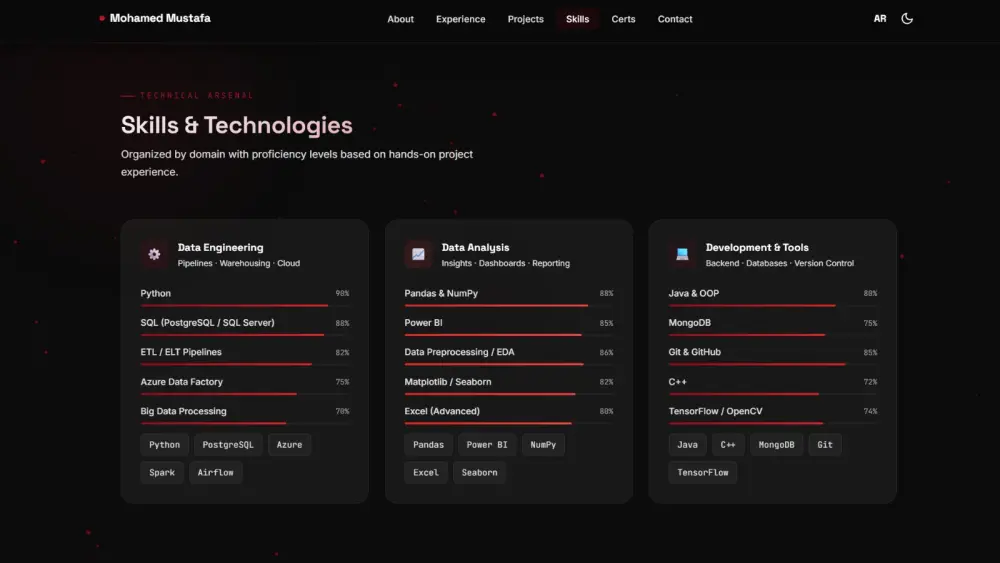Select the Python tag chip
This screenshot has height=563, width=1000.
click(x=165, y=444)
